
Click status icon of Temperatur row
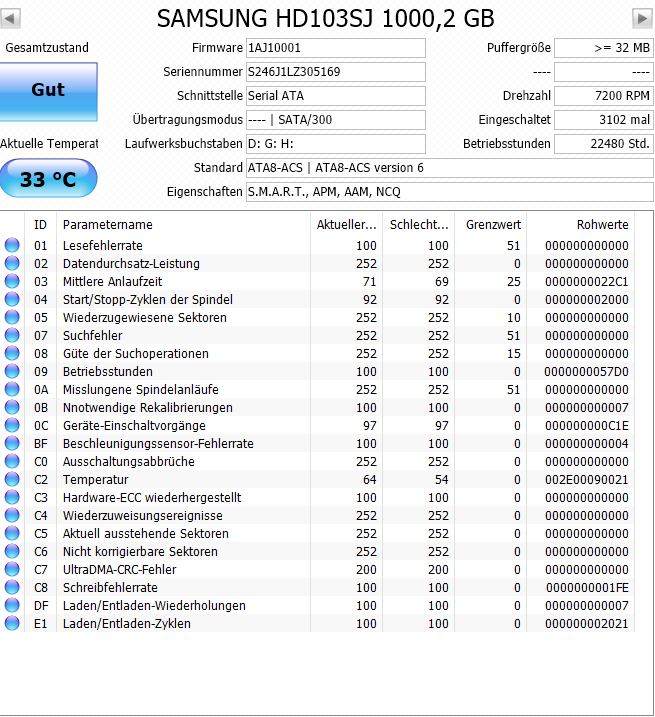12,479
